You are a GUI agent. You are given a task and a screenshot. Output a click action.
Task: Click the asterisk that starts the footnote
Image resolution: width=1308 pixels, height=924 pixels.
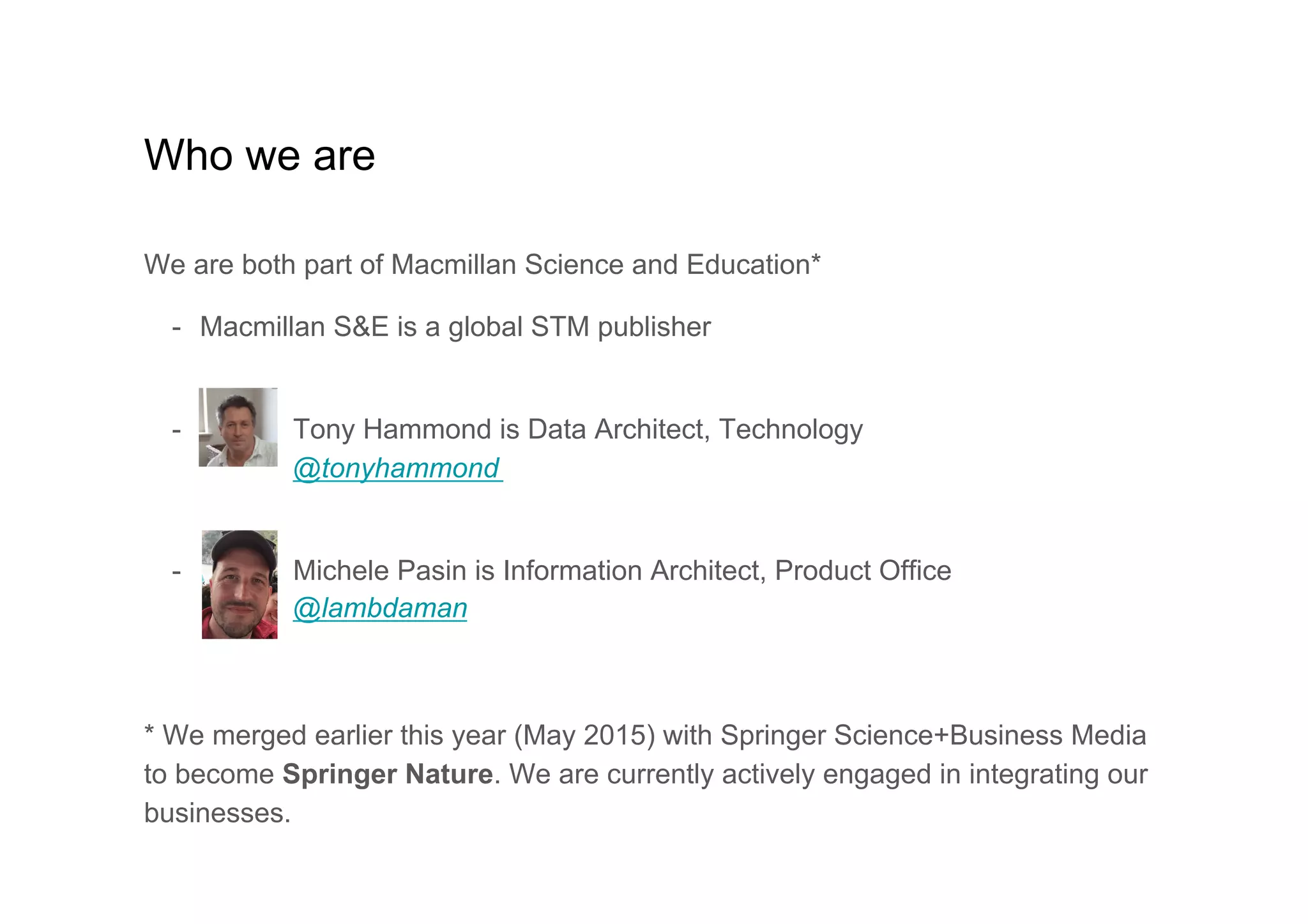click(149, 731)
